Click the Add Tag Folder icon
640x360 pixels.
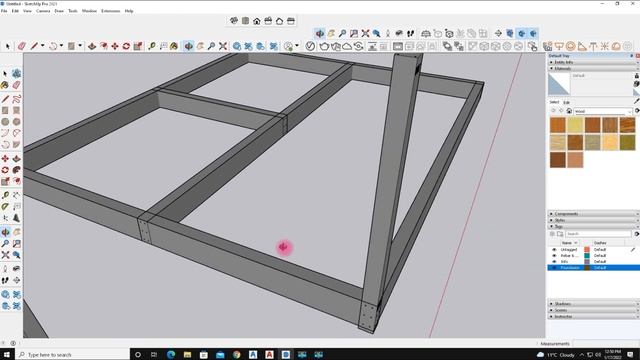coord(560,234)
